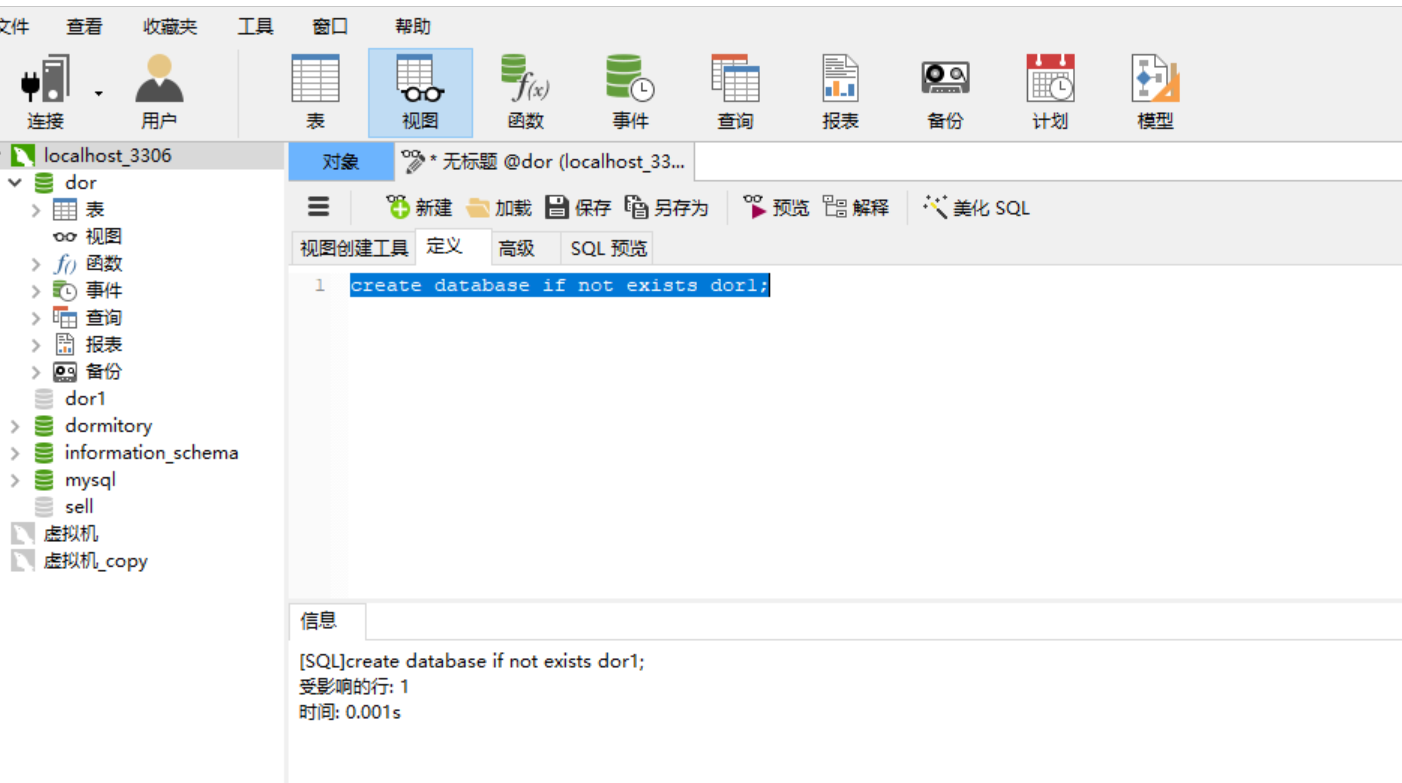Switch to the SQL 预览 tab
The width and height of the screenshot is (1402, 783).
pyautogui.click(x=606, y=247)
